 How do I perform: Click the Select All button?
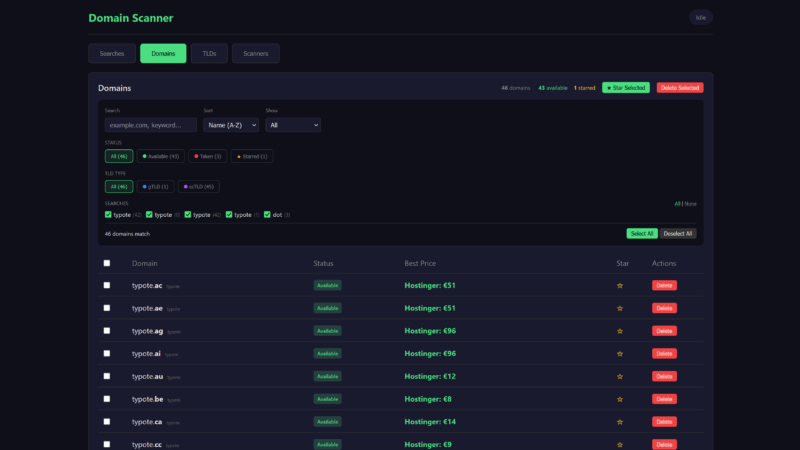pyautogui.click(x=642, y=234)
